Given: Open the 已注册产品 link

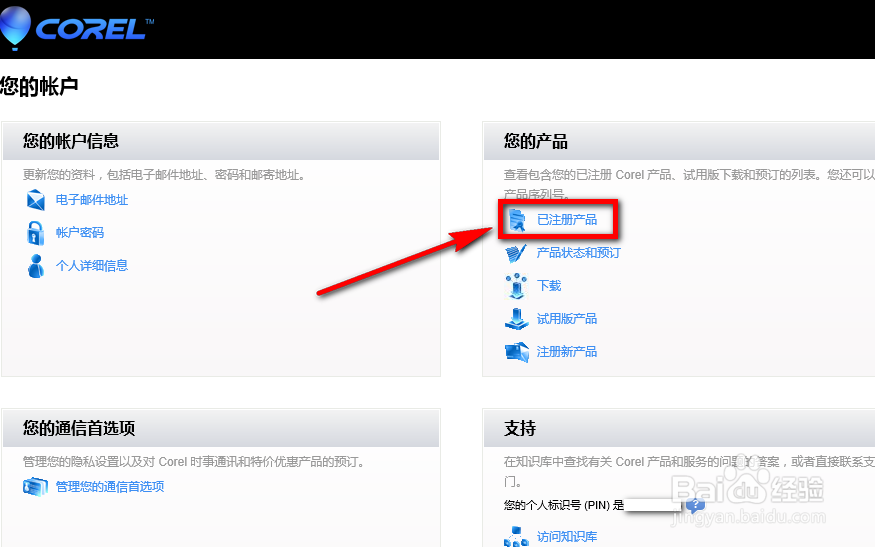Looking at the screenshot, I should [567, 220].
